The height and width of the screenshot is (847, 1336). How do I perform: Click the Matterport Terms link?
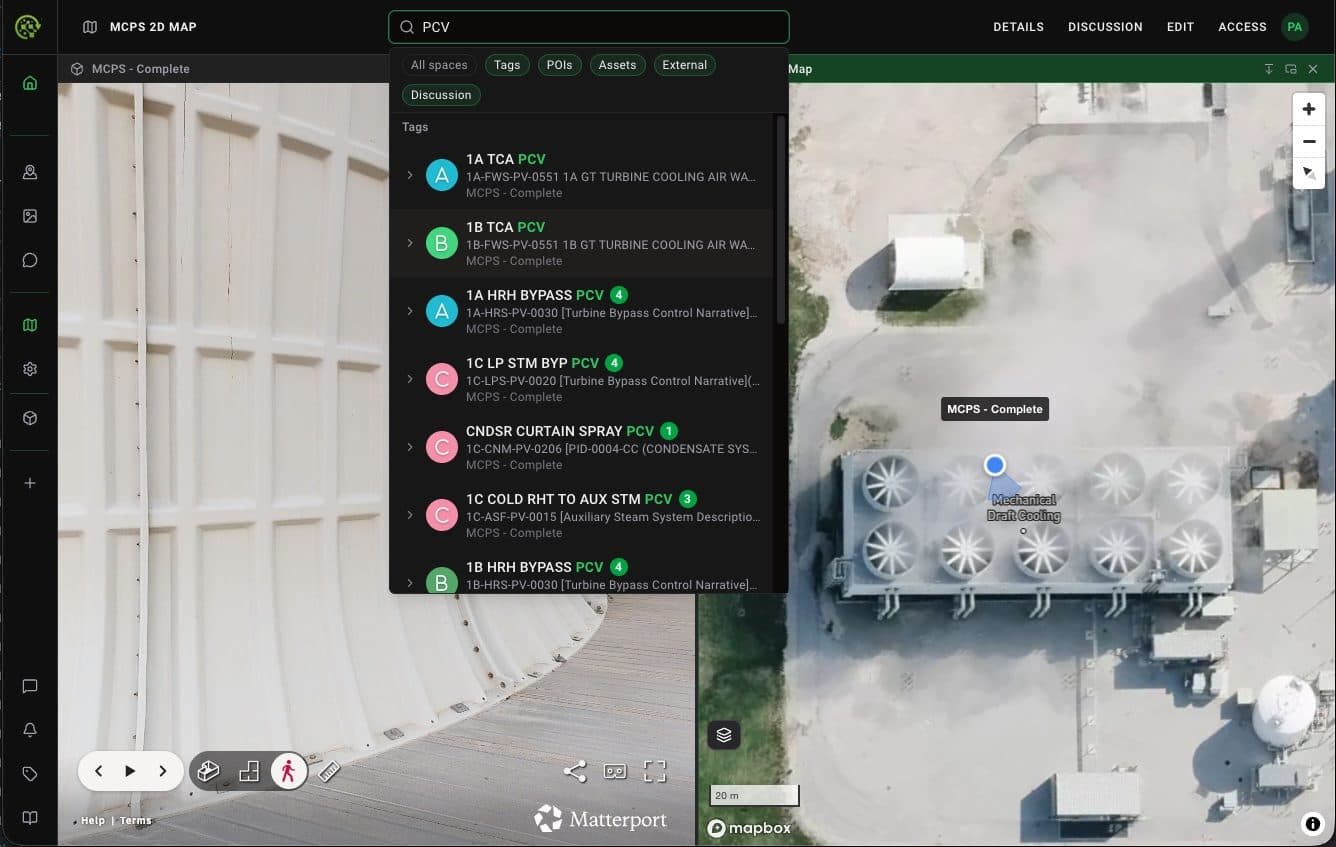pos(136,821)
